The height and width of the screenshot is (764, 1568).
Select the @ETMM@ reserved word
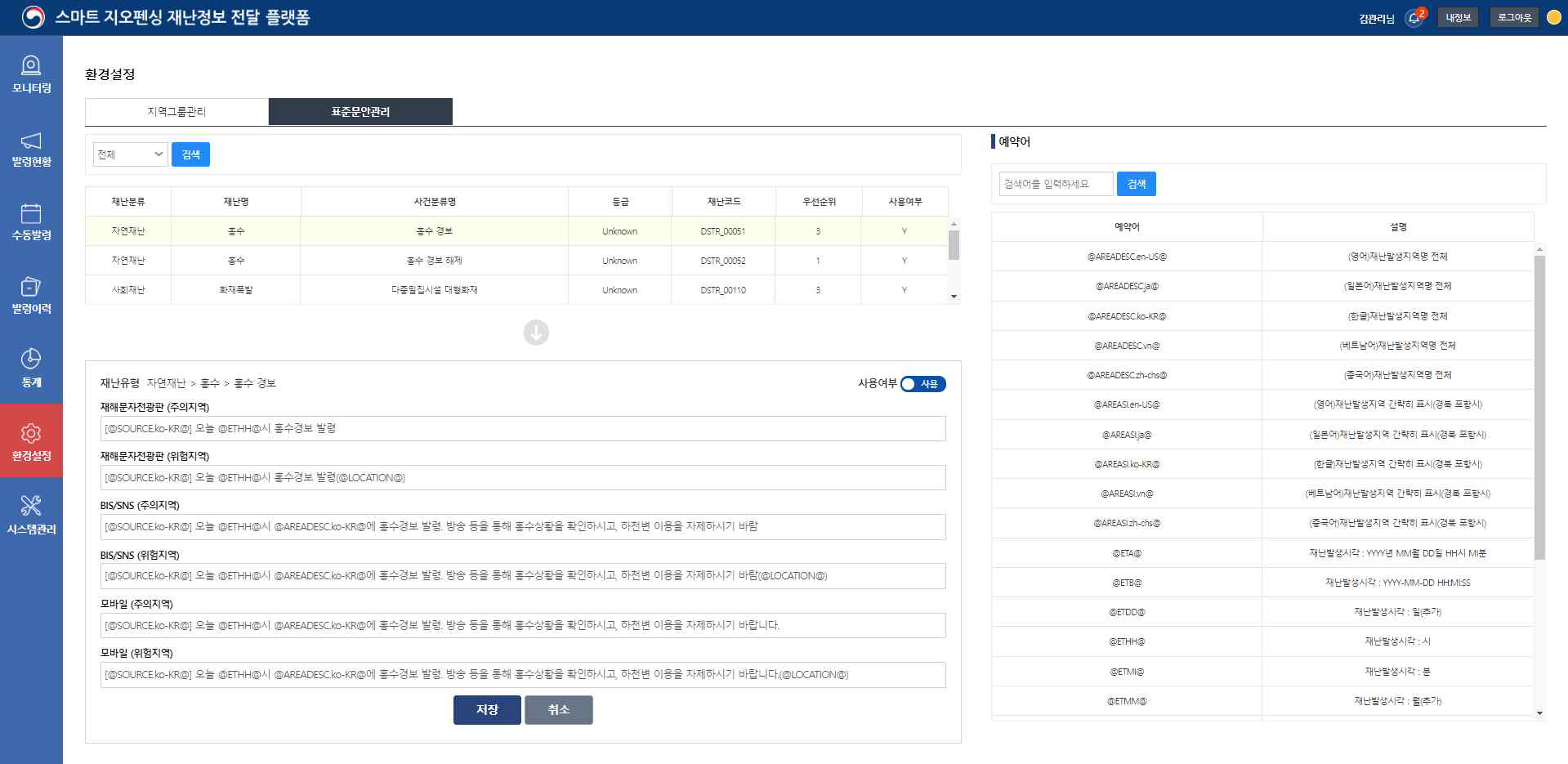pyautogui.click(x=1127, y=701)
